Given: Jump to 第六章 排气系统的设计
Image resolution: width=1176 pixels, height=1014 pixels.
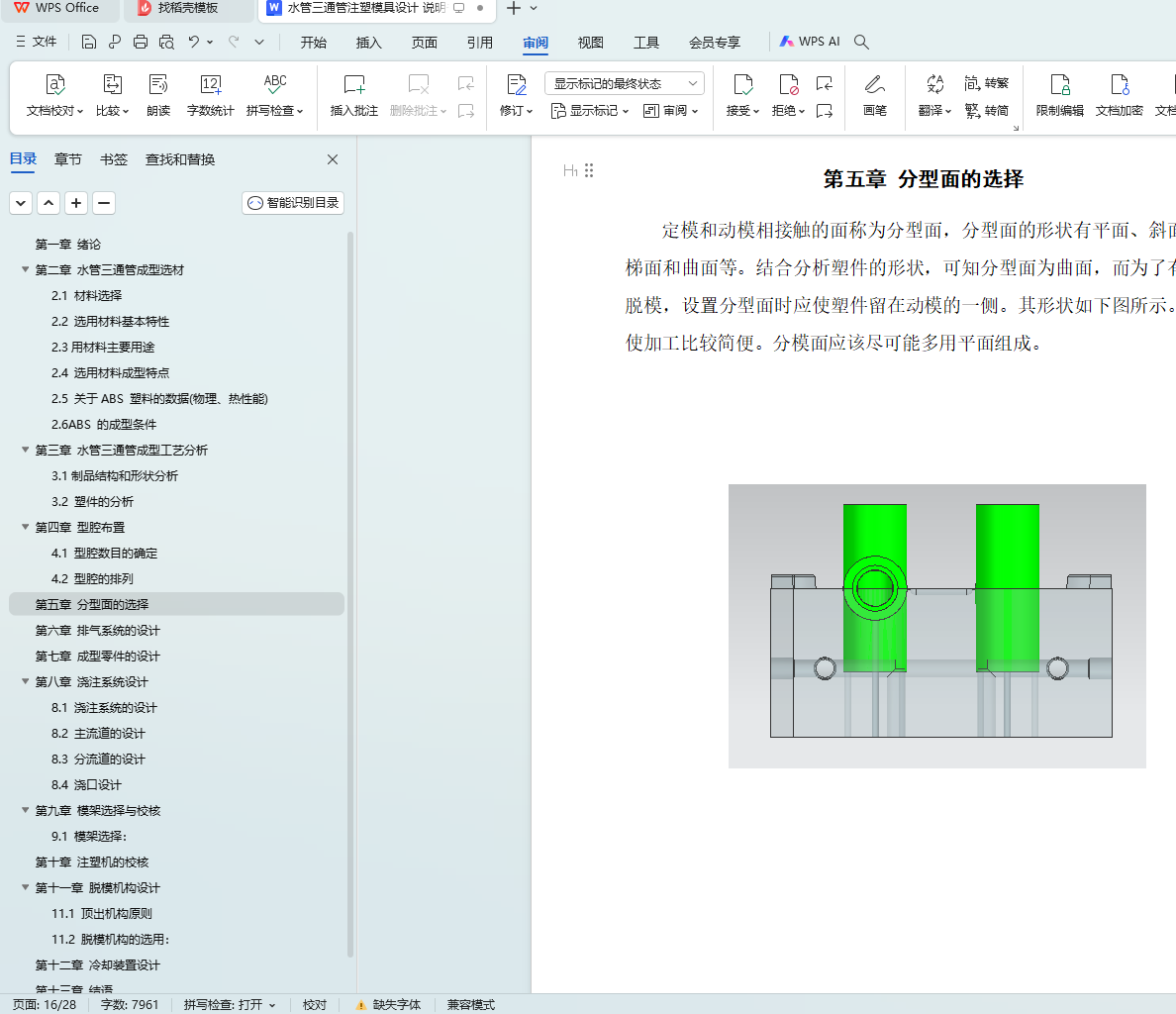Looking at the screenshot, I should click(97, 630).
